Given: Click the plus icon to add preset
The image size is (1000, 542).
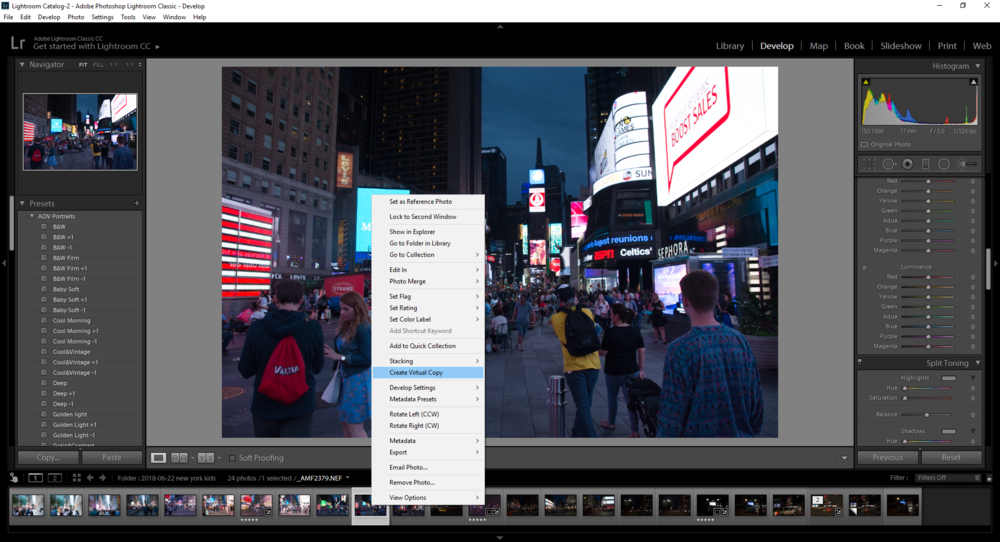Looking at the screenshot, I should (x=137, y=203).
